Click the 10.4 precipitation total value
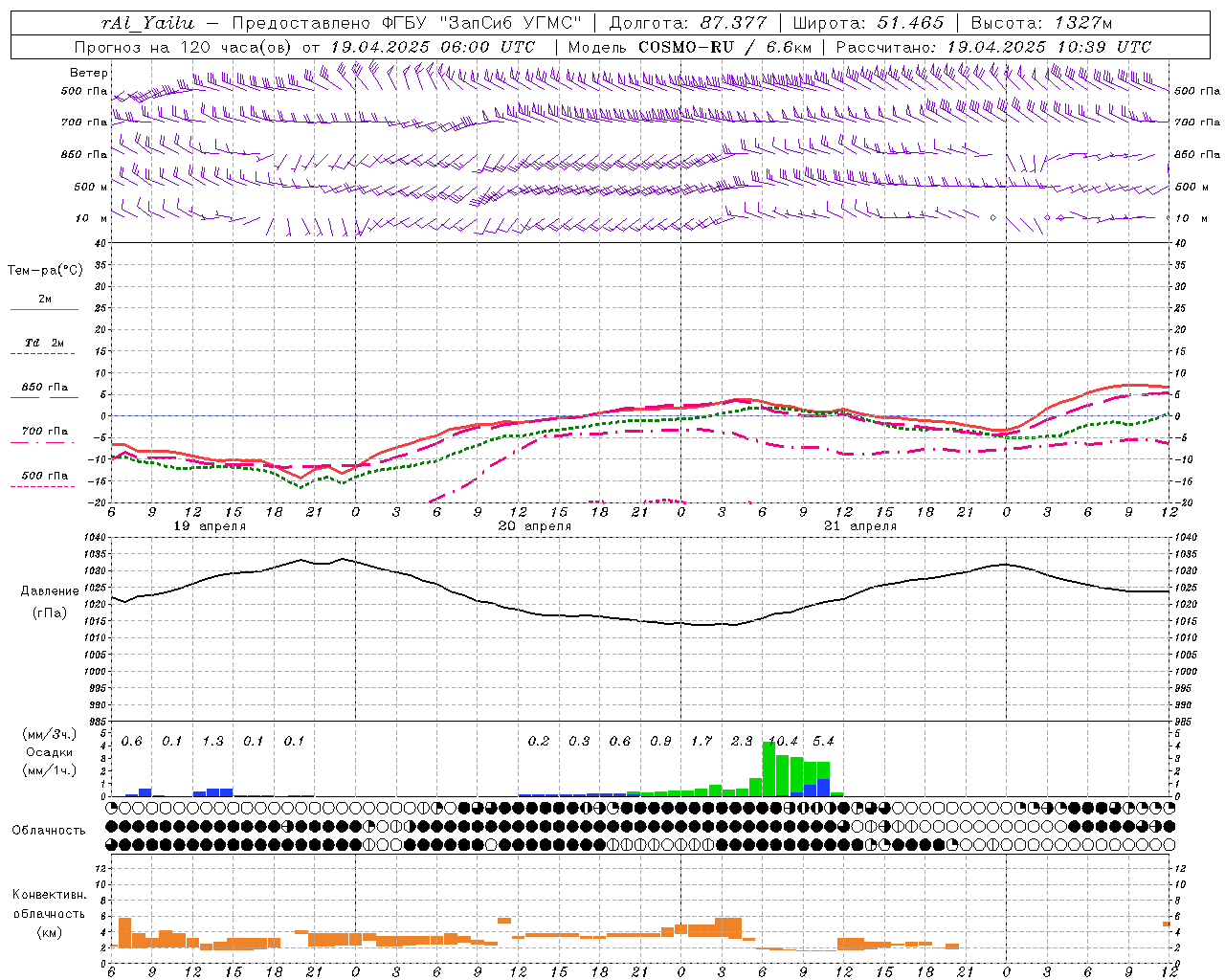The image size is (1225, 980). pyautogui.click(x=783, y=742)
